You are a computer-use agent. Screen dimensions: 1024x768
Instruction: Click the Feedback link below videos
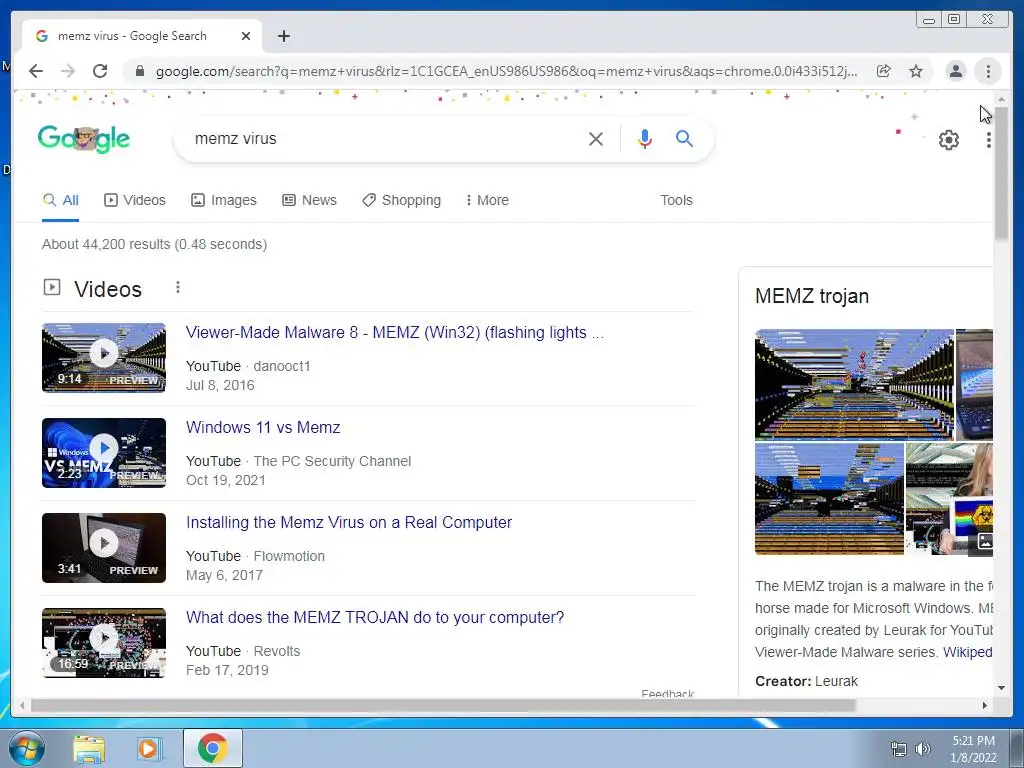667,694
